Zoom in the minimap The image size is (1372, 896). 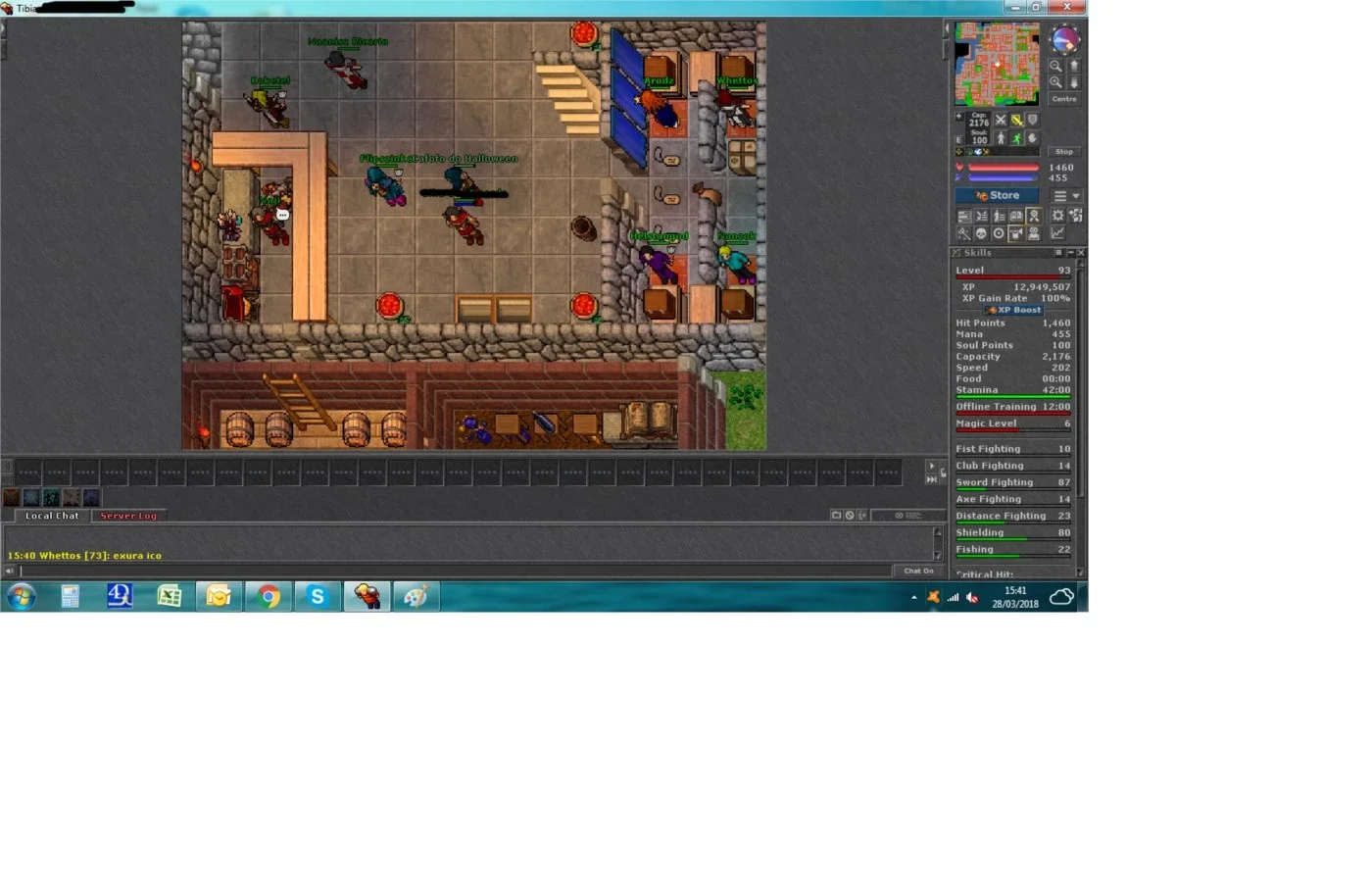click(x=1055, y=82)
